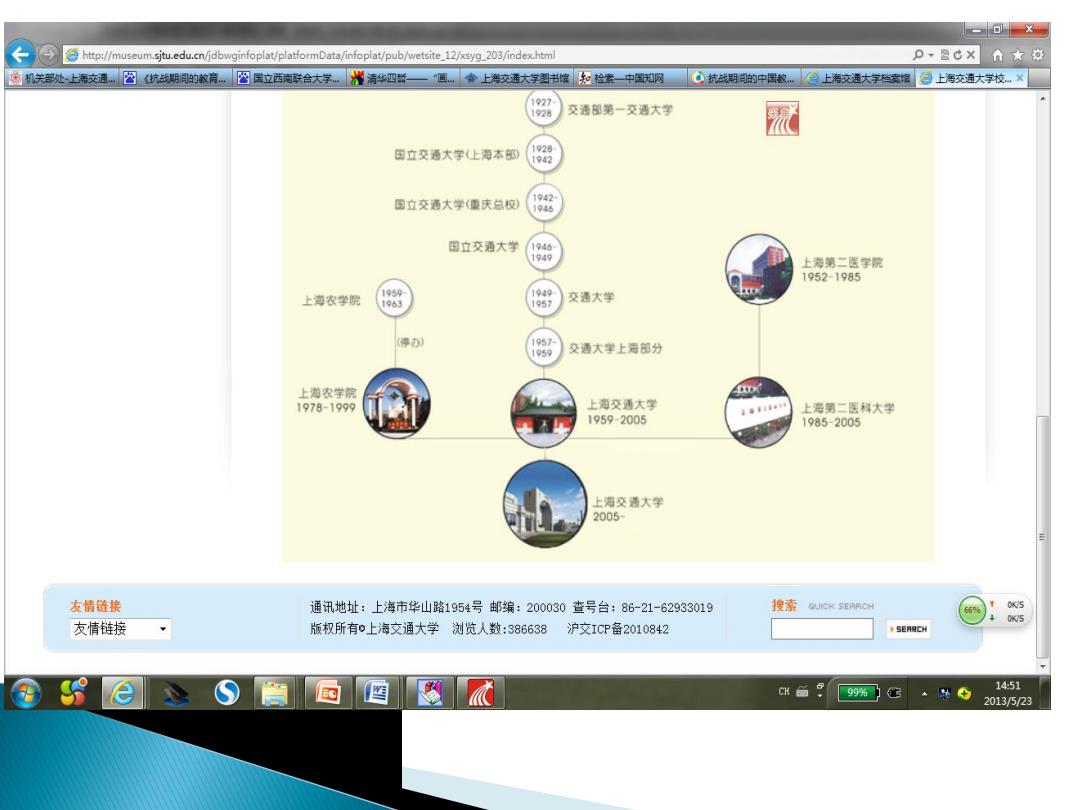Viewport: 1080px width, 810px height.
Task: Click the green 66% speed widget
Action: click(973, 610)
